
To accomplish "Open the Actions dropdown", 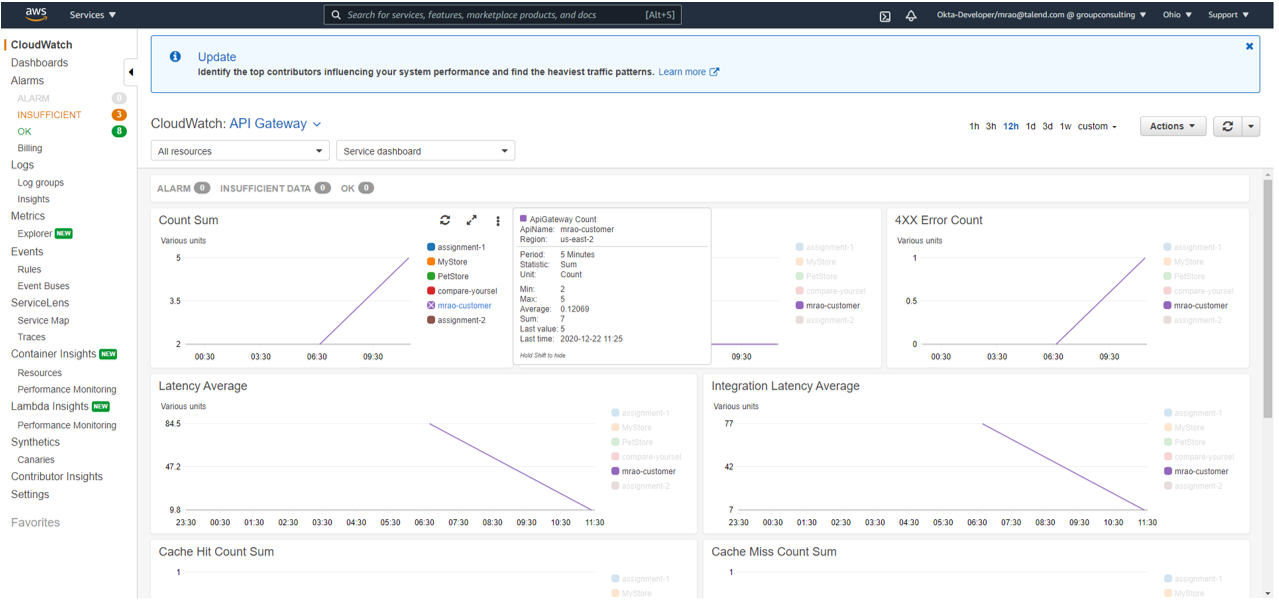I will point(1171,126).
